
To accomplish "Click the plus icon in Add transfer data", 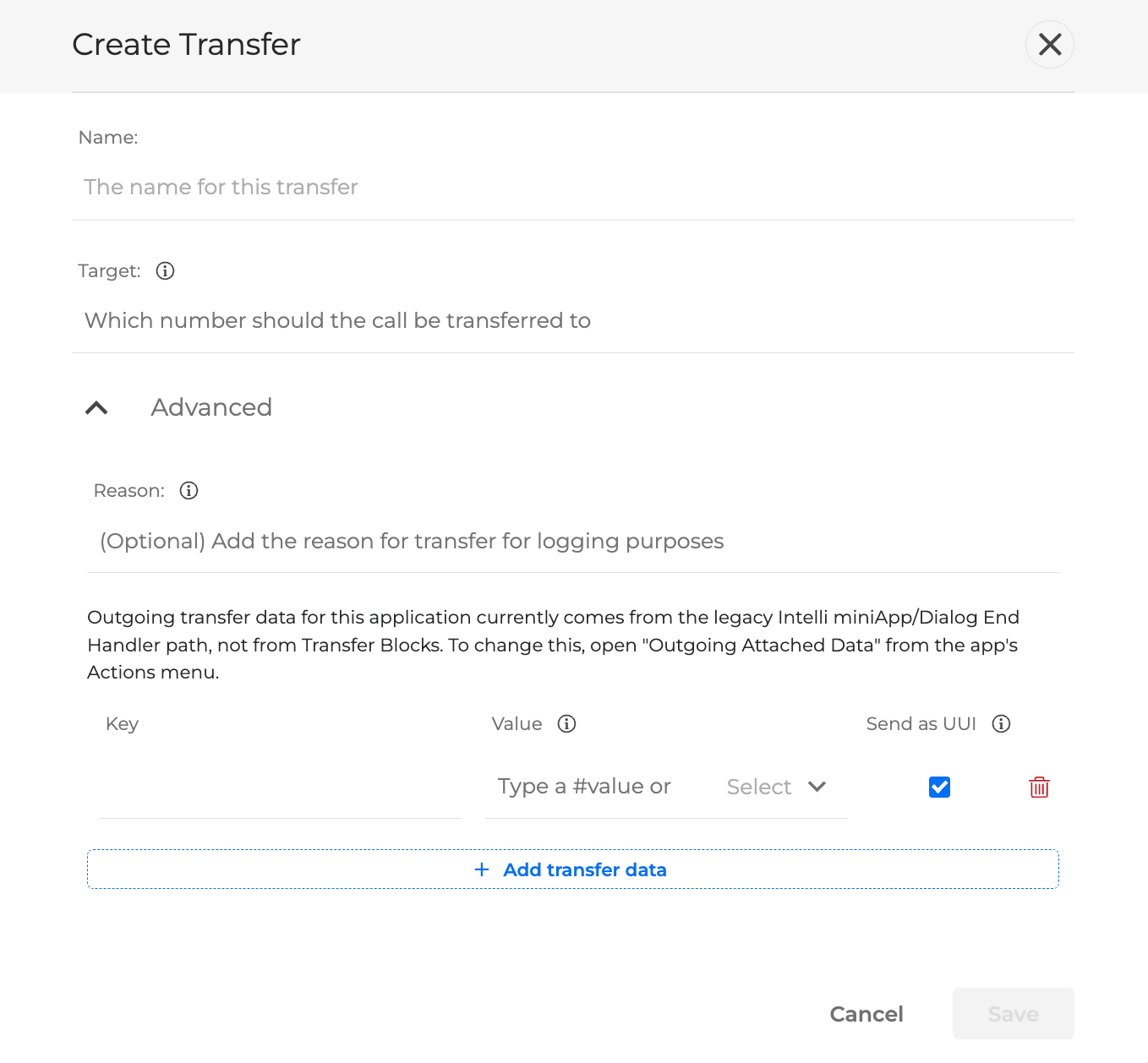I will [x=482, y=869].
